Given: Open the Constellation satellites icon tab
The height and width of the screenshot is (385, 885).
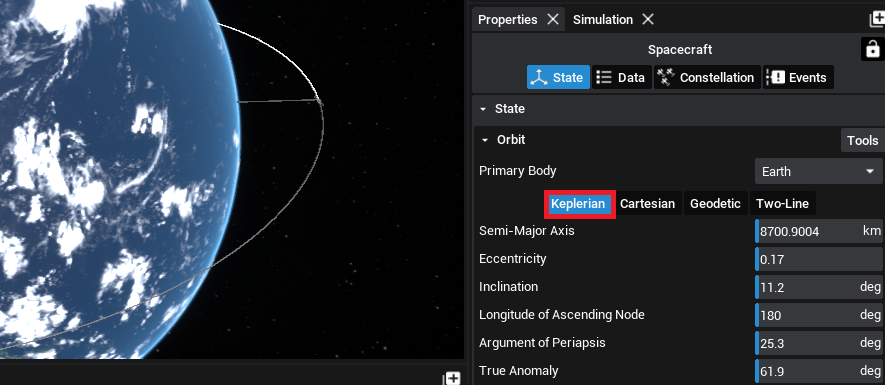Looking at the screenshot, I should (707, 77).
